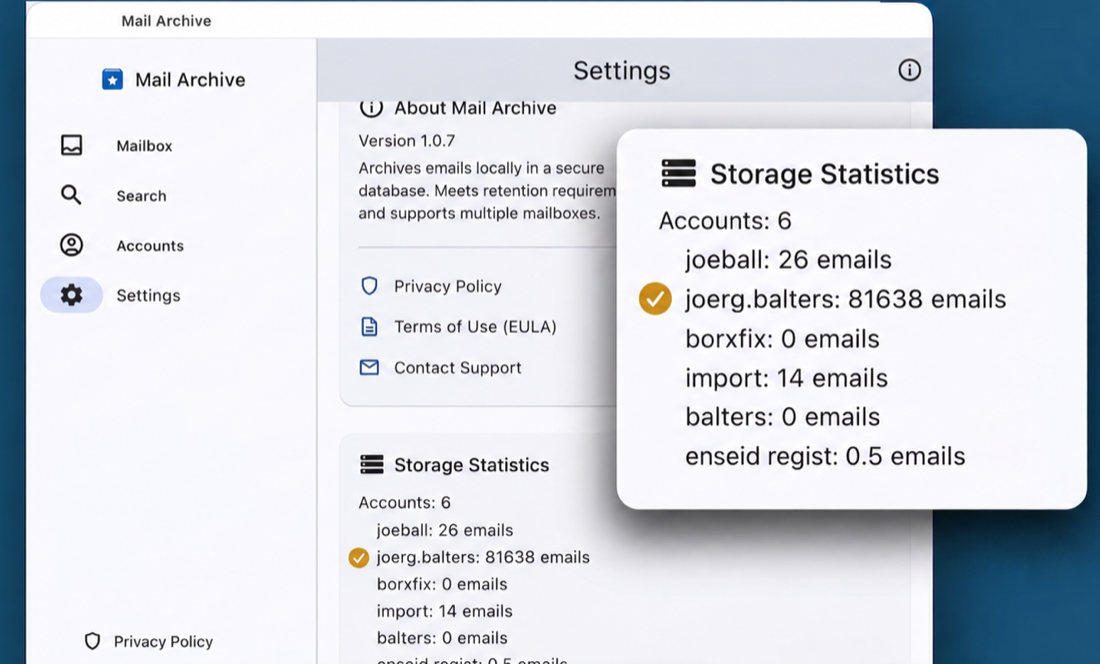Click joerg.balters: 81638 emails in zoomed popup
Image resolution: width=1100 pixels, height=664 pixels.
[x=846, y=299]
